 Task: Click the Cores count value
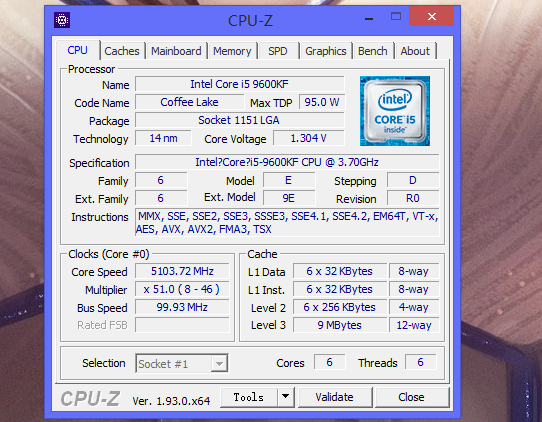coord(329,362)
